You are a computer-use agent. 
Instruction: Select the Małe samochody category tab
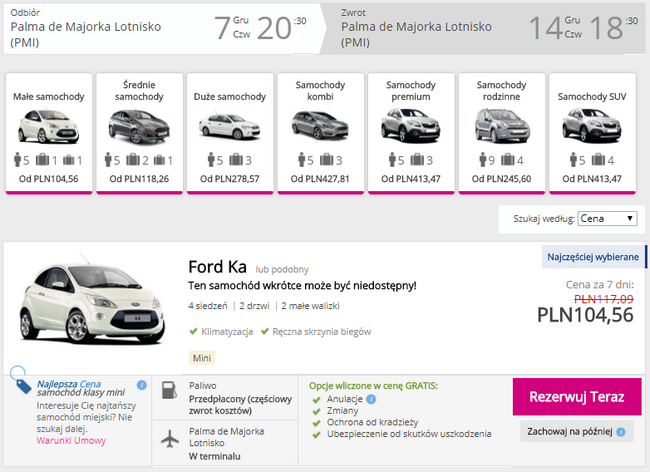(49, 132)
